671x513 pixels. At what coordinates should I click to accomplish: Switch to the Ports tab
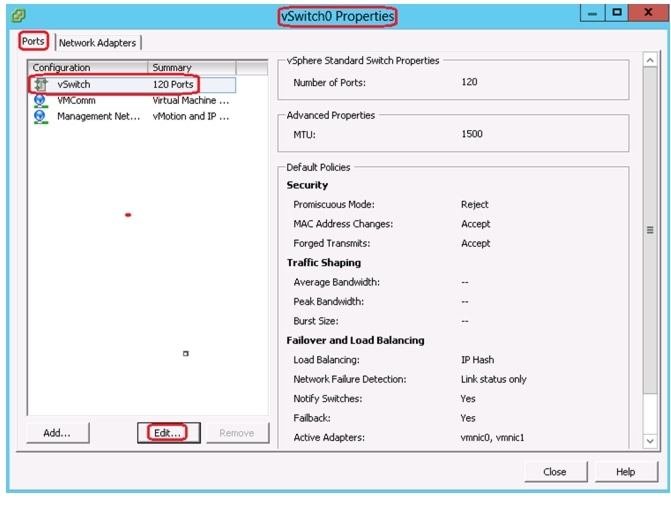[33, 41]
